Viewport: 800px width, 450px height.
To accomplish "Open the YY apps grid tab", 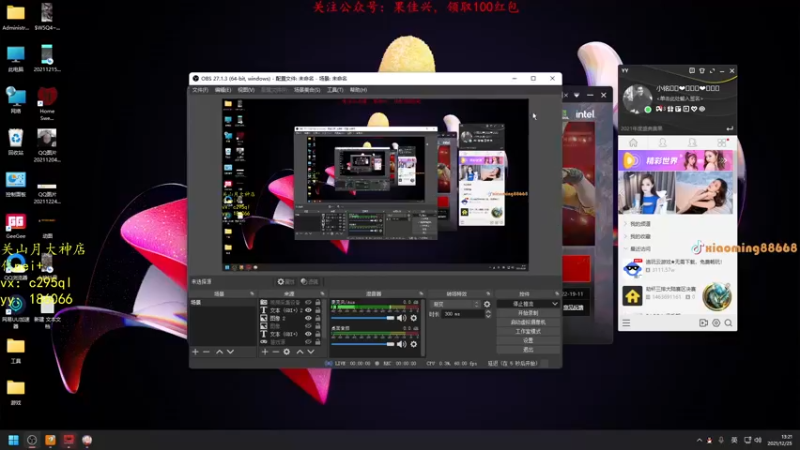I will (721, 143).
